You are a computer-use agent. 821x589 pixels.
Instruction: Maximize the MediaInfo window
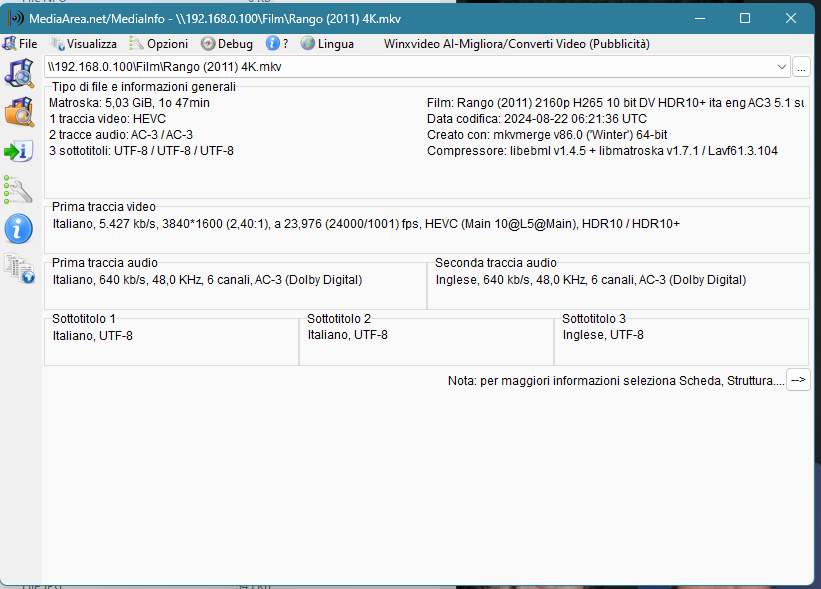[745, 18]
